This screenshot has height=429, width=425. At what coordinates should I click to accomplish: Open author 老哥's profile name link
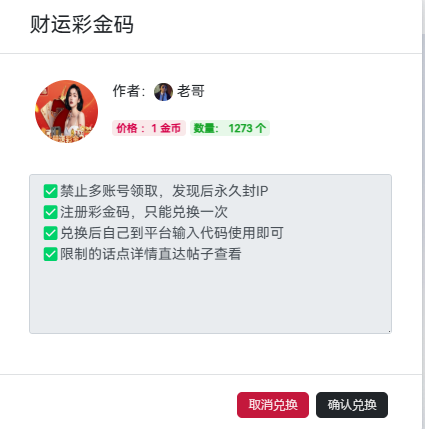[190, 91]
